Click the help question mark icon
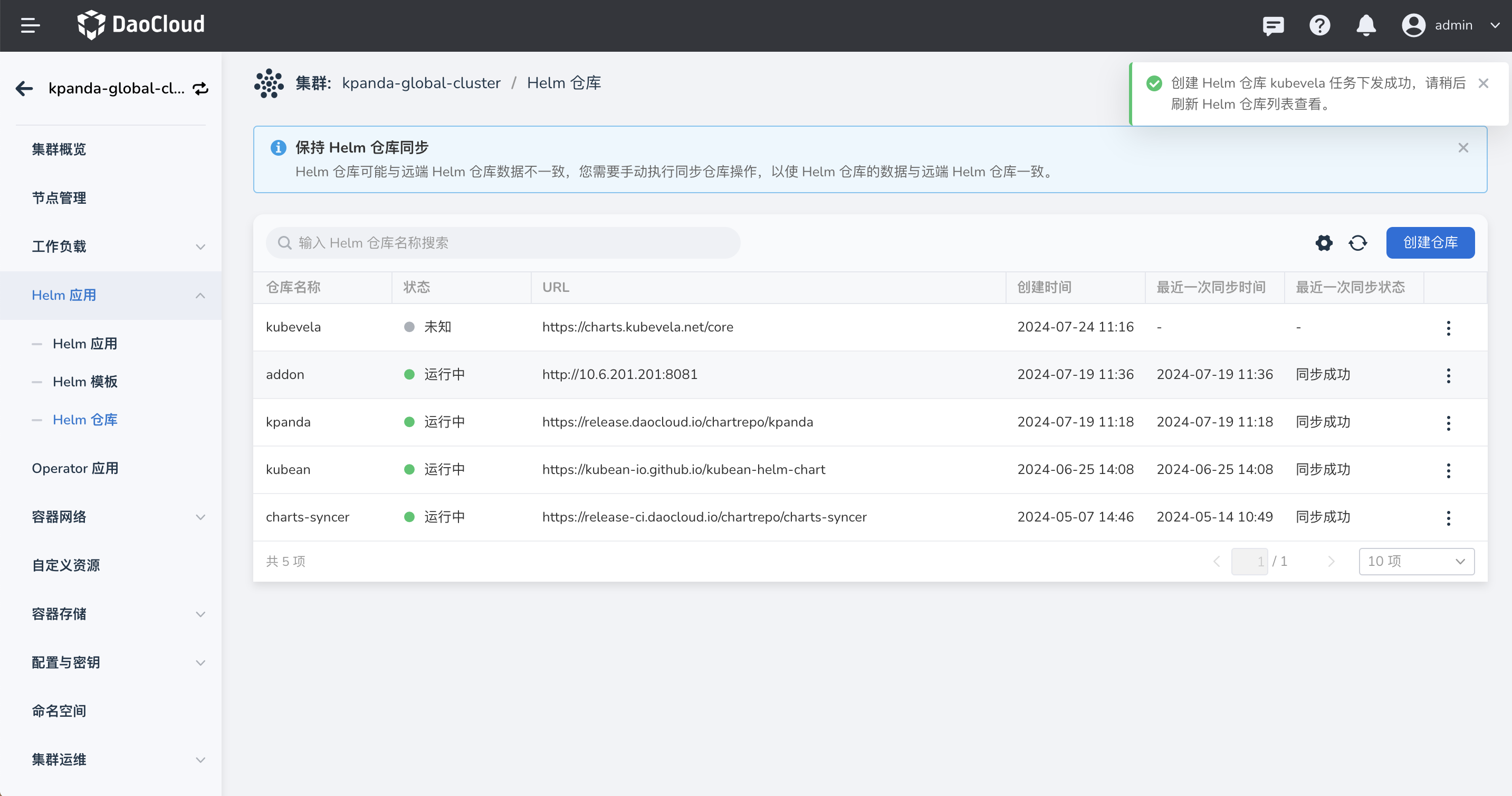This screenshot has height=796, width=1512. (1319, 25)
